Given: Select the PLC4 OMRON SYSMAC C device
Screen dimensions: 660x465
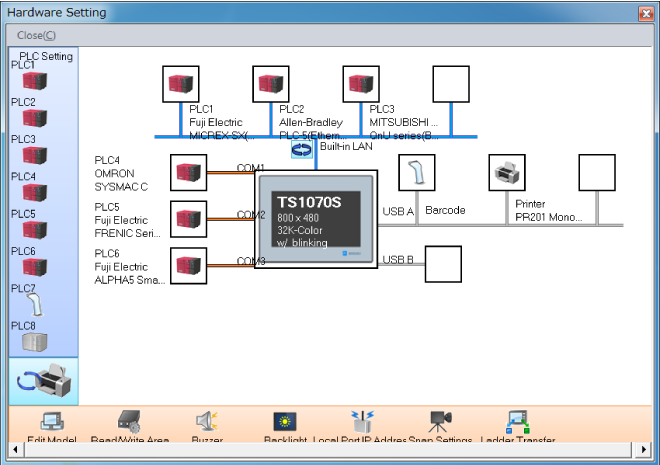Looking at the screenshot, I should tap(189, 172).
